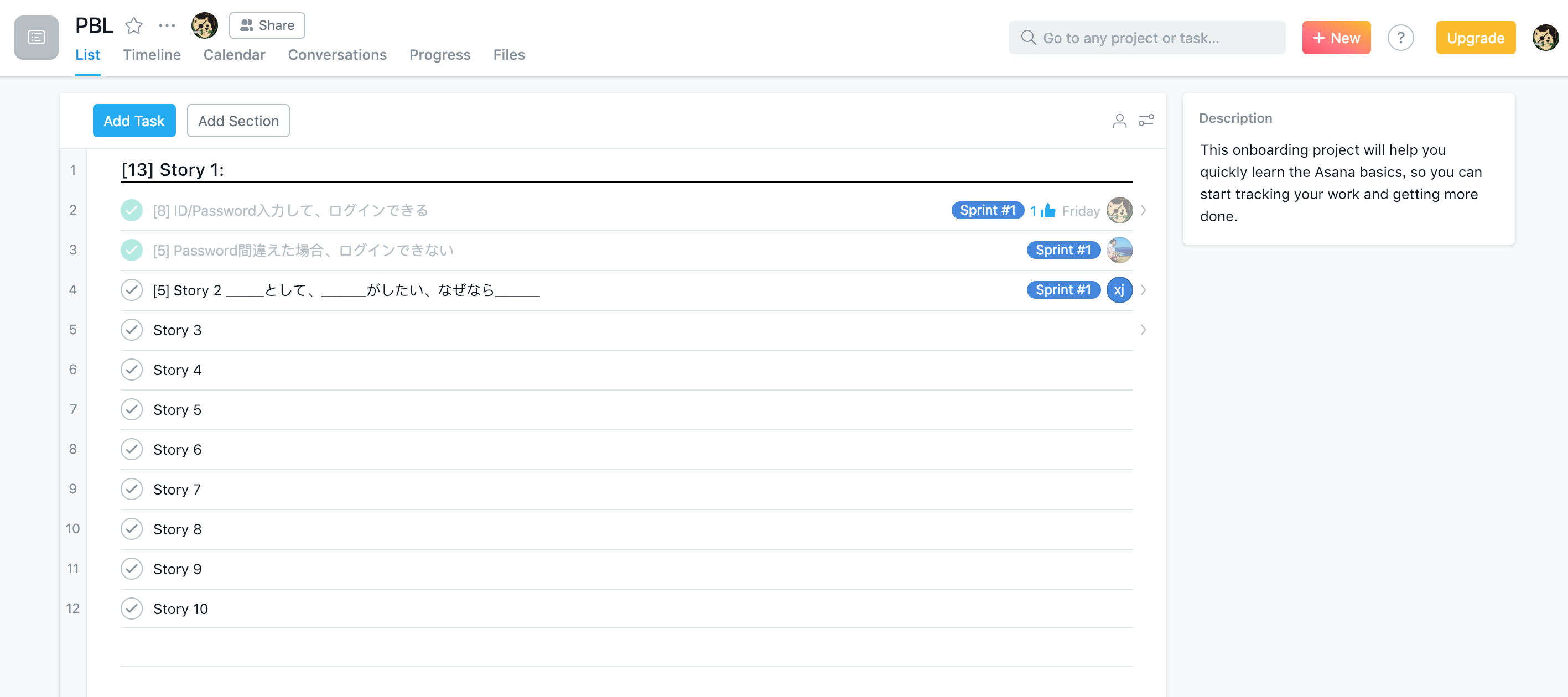Expand details arrow for Story 2 task

pyautogui.click(x=1143, y=290)
